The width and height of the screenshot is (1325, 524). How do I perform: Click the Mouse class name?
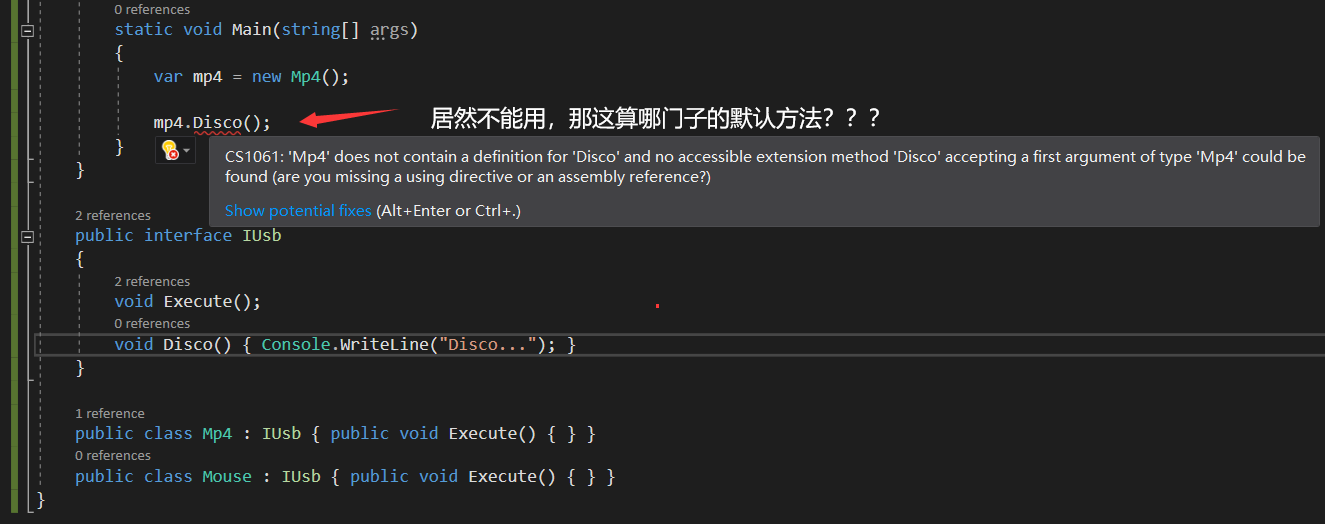[227, 477]
